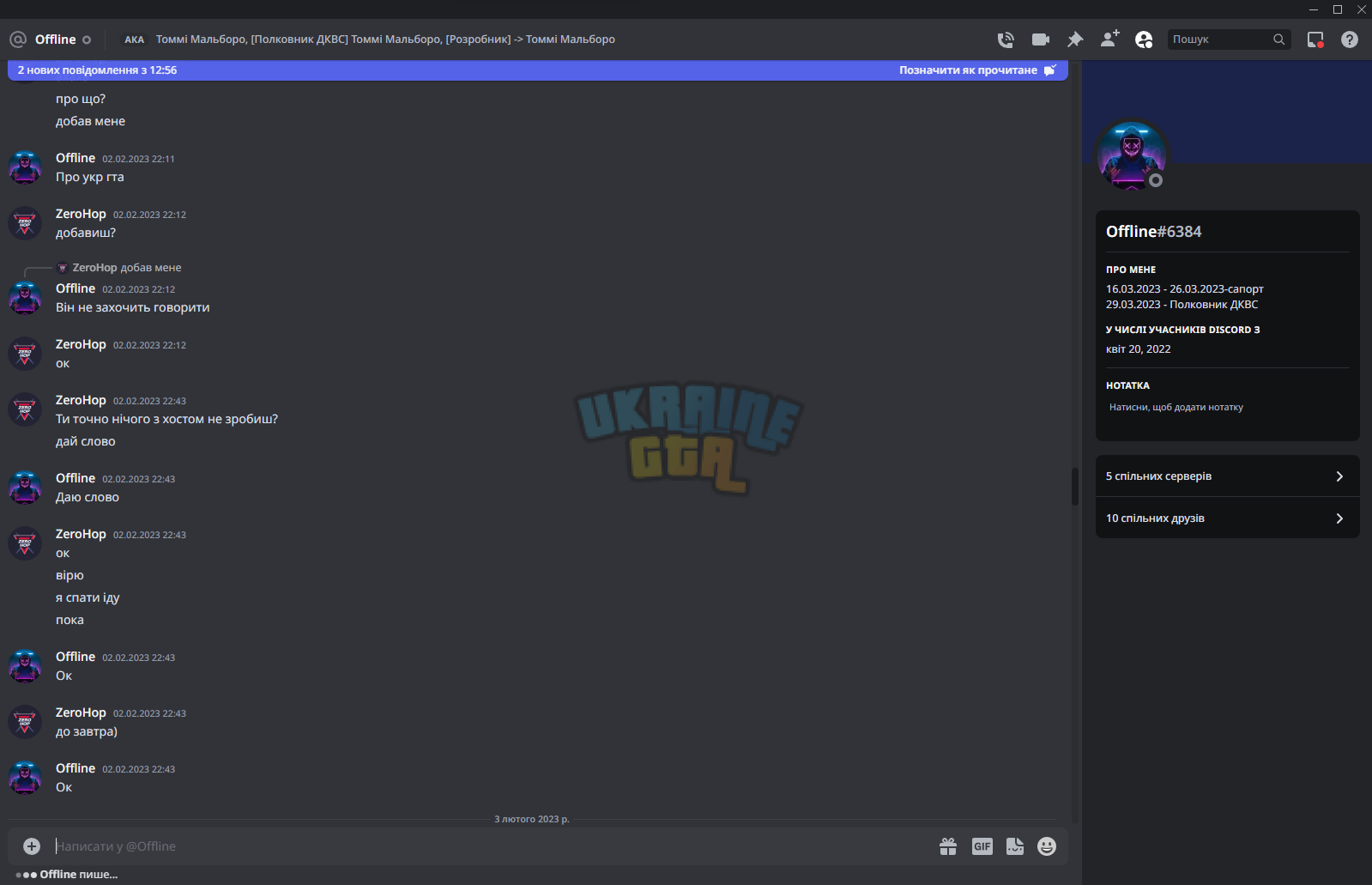Click the join date "квіт 20, 2022"
Viewport: 1372px width, 885px height.
click(1139, 349)
